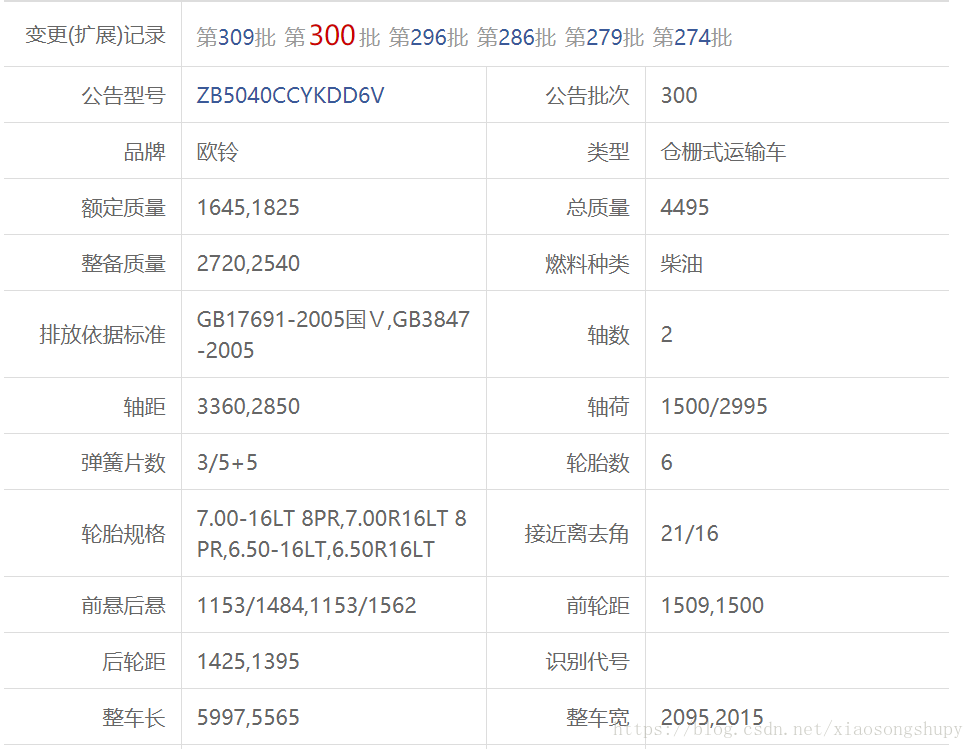Select the emission standard text GB17691-2005国V
Image resolution: width=974 pixels, height=749 pixels.
291,319
